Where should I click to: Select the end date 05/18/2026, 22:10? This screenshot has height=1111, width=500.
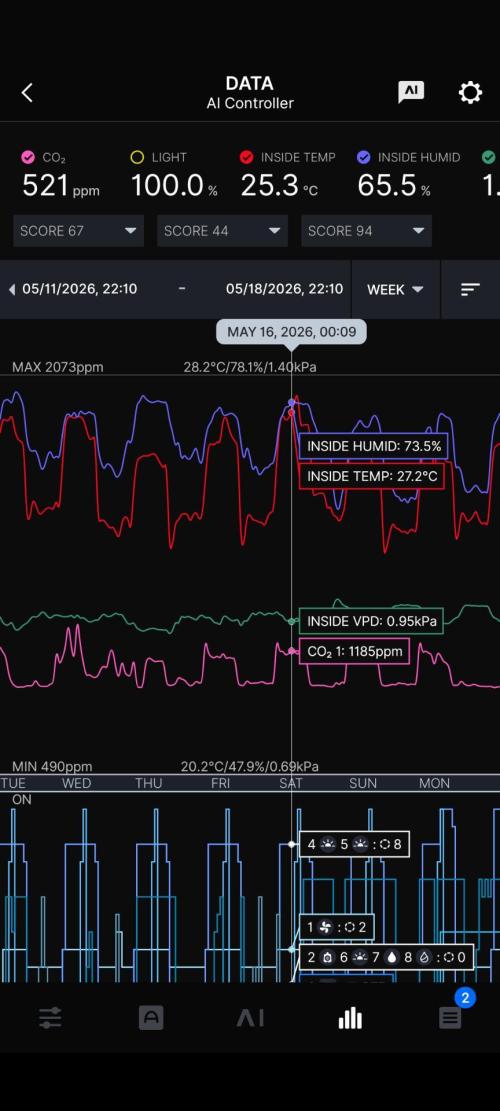coord(284,289)
